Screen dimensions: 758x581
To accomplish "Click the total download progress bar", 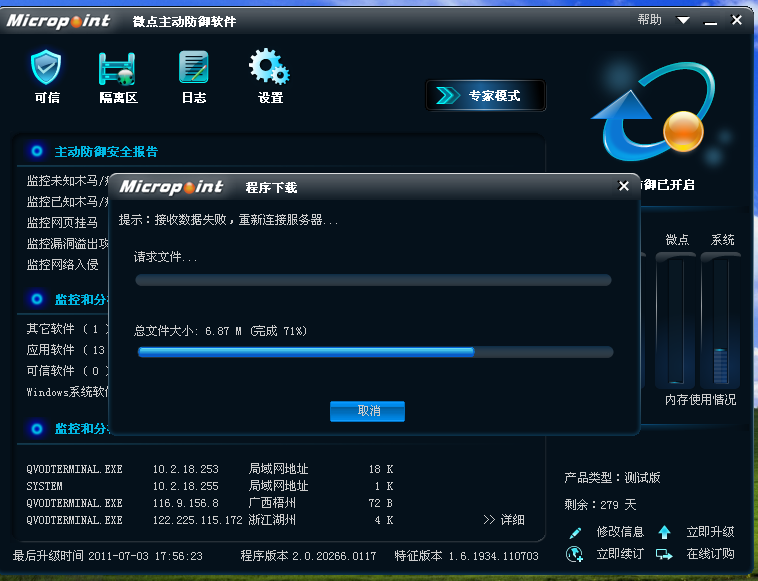I will (375, 352).
